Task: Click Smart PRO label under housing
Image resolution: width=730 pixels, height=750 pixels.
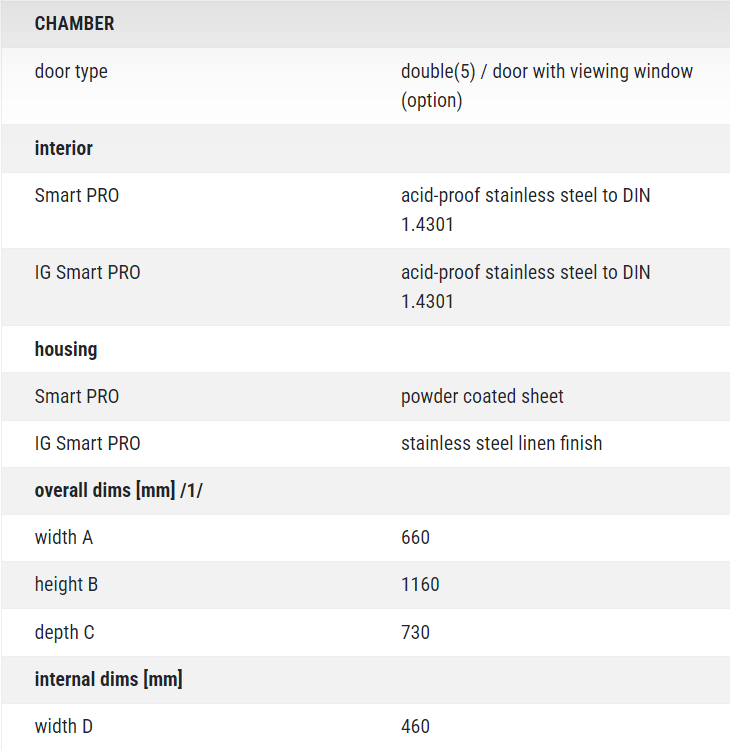Action: [77, 397]
